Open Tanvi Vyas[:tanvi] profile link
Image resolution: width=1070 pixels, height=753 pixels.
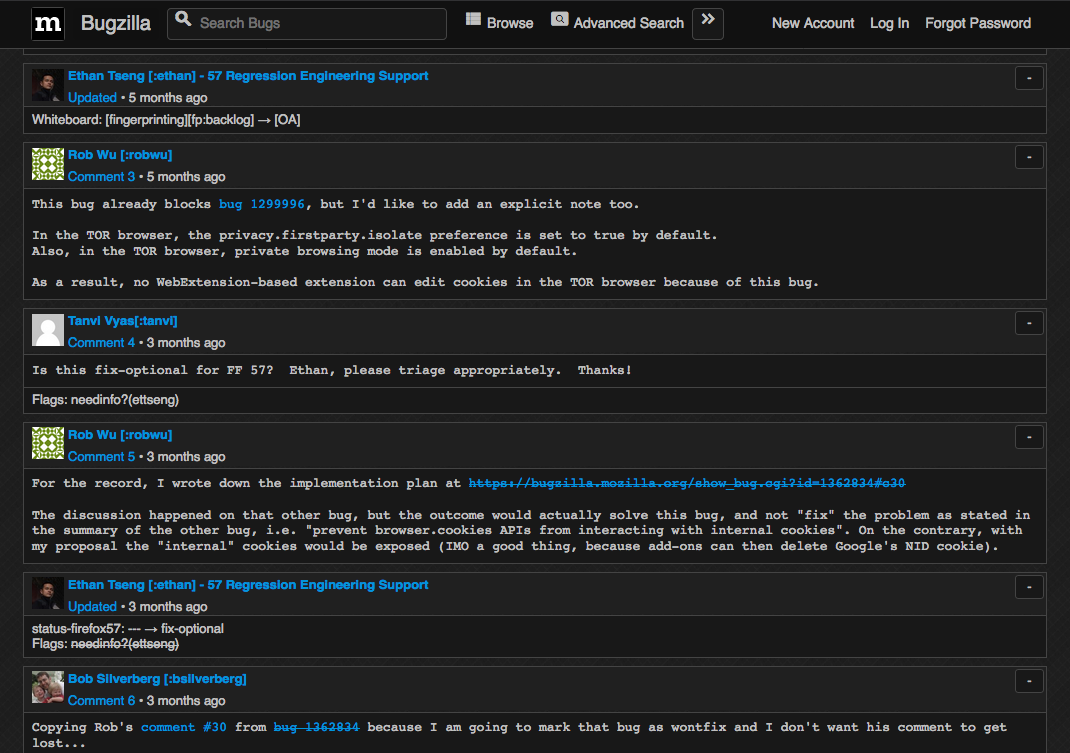coord(122,321)
